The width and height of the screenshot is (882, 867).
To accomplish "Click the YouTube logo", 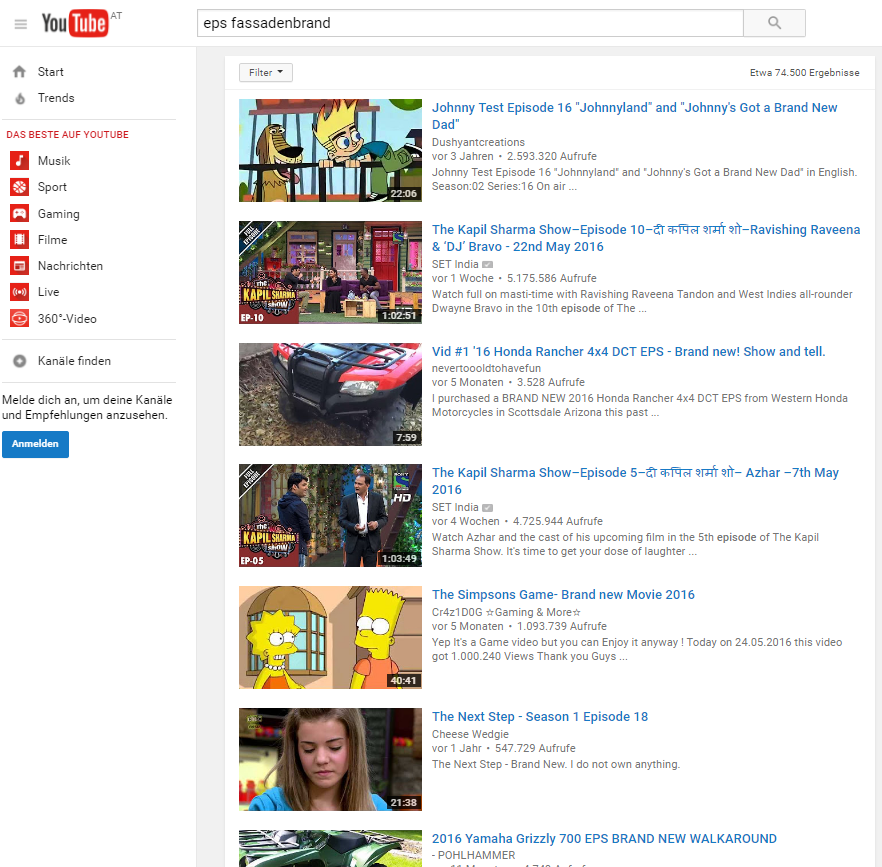I will point(74,24).
